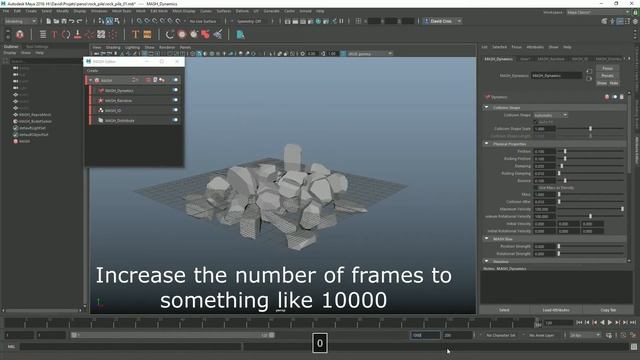Screen dimensions: 640x360
Task: Enable Use Mass as Density checkbox
Action: [x=536, y=188]
